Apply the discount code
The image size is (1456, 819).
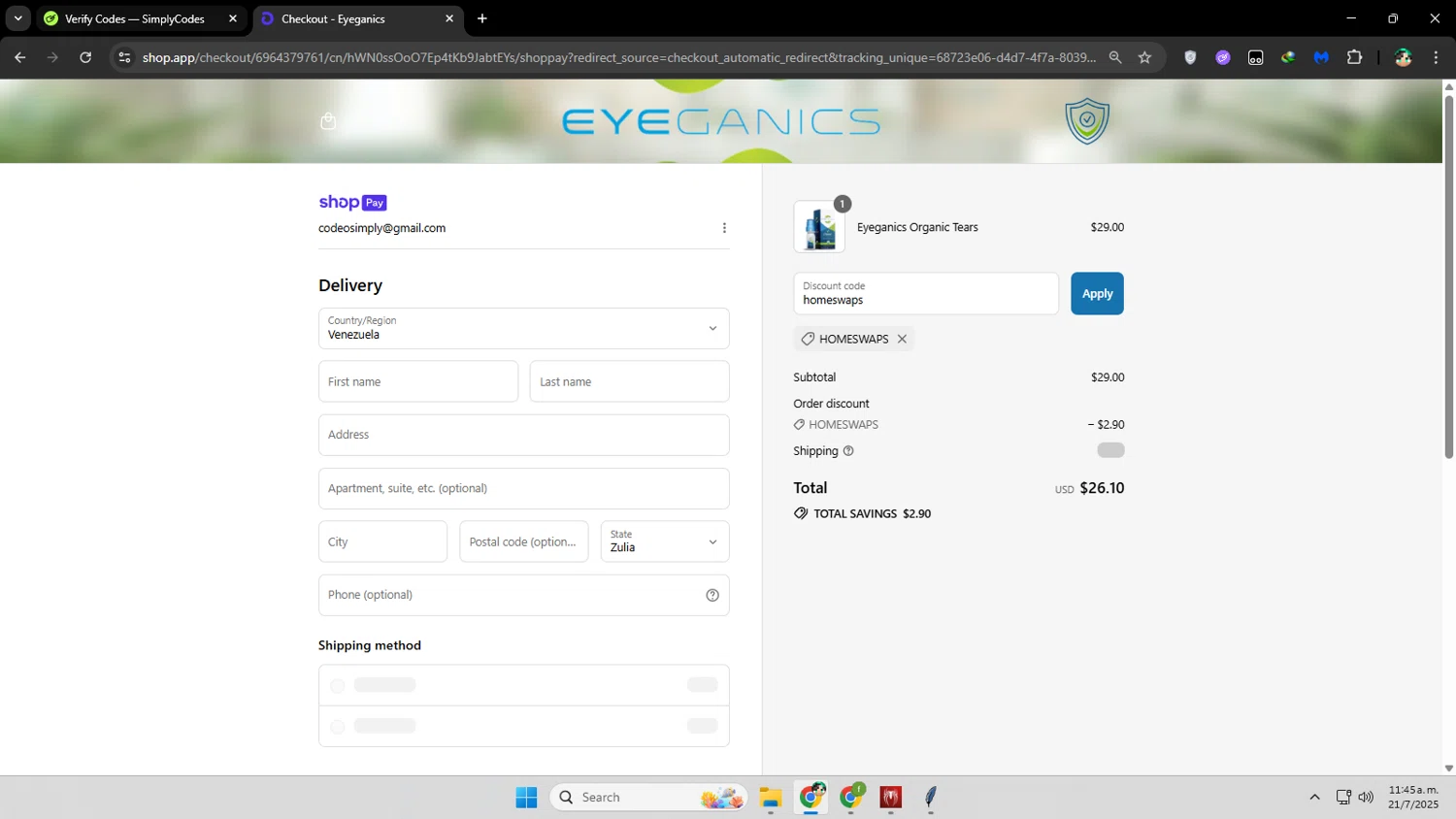point(1097,293)
